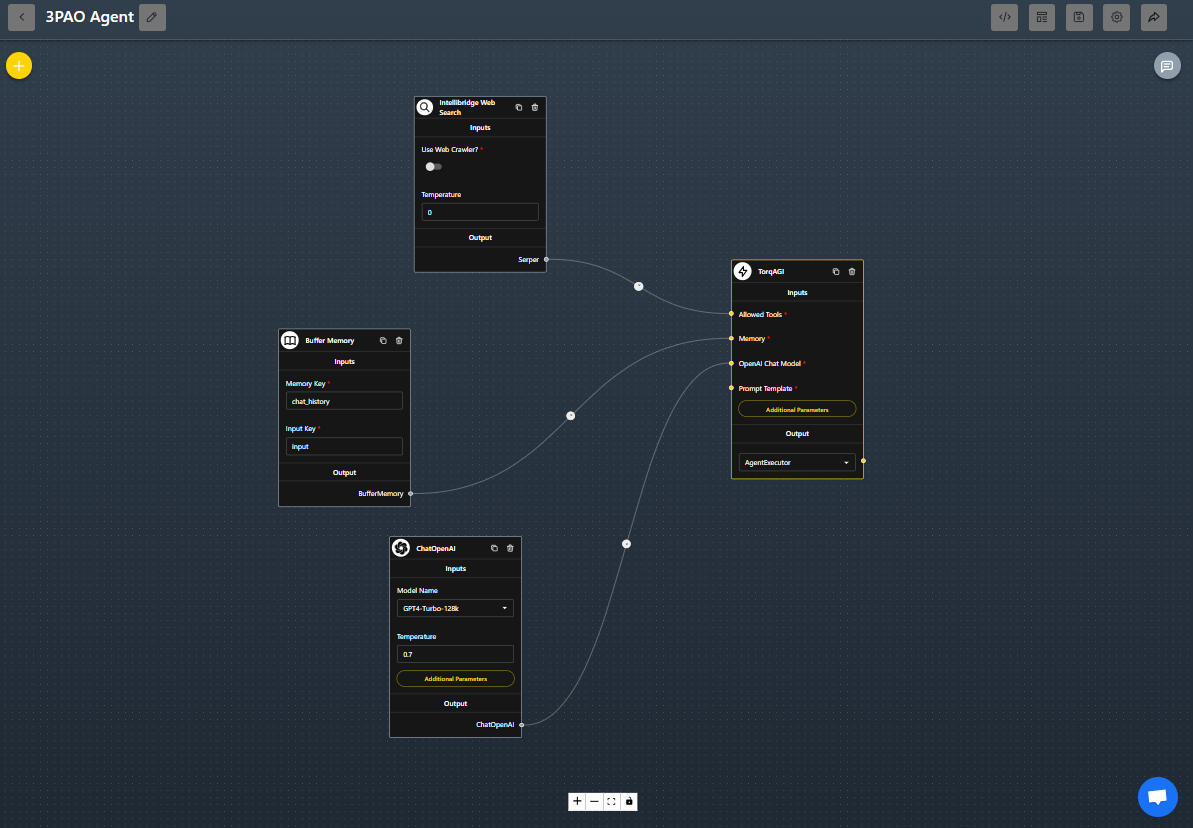Open the Model Name dropdown

click(x=455, y=608)
